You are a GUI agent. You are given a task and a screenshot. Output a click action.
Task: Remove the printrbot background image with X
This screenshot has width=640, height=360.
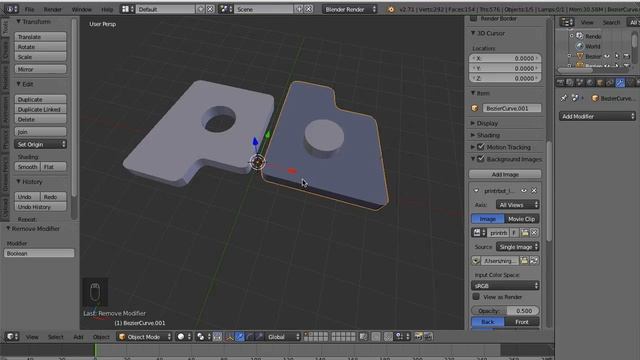click(x=534, y=191)
